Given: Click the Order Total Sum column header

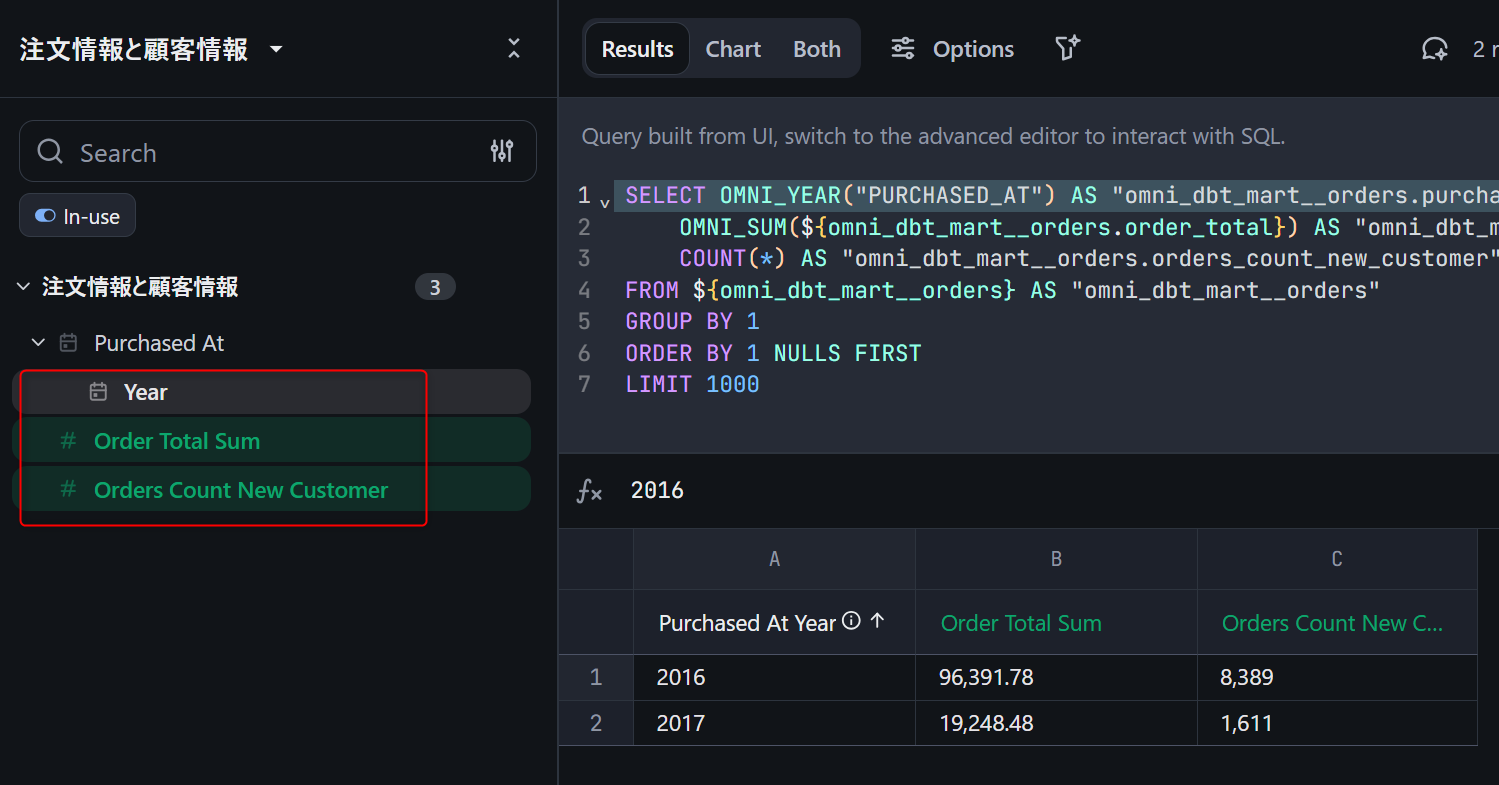Looking at the screenshot, I should tap(1021, 623).
